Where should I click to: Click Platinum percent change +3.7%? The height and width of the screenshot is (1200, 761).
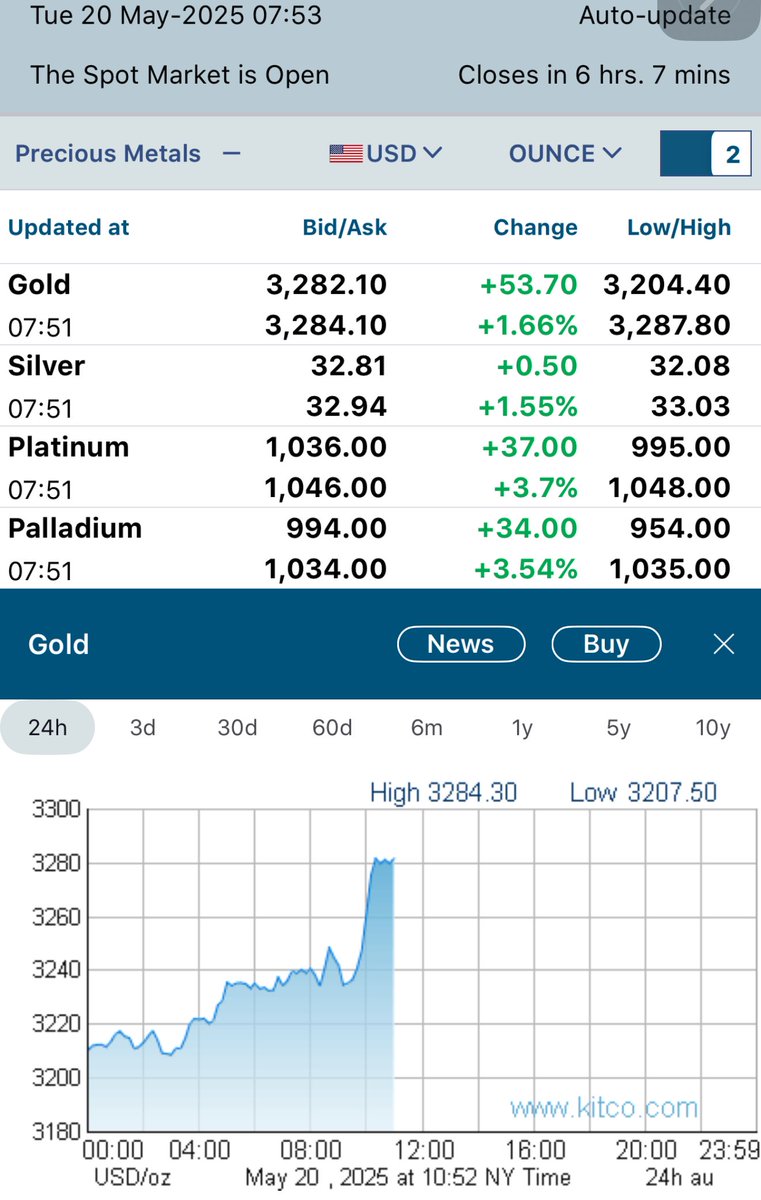[x=535, y=487]
